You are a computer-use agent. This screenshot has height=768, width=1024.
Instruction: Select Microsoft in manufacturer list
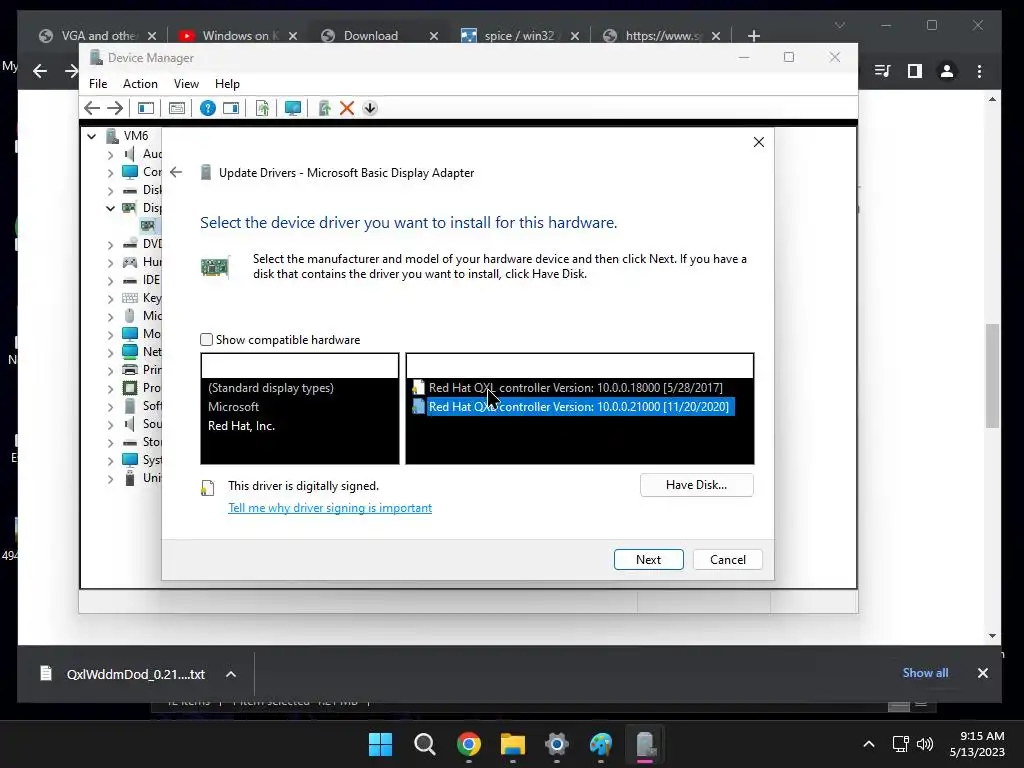(x=233, y=406)
